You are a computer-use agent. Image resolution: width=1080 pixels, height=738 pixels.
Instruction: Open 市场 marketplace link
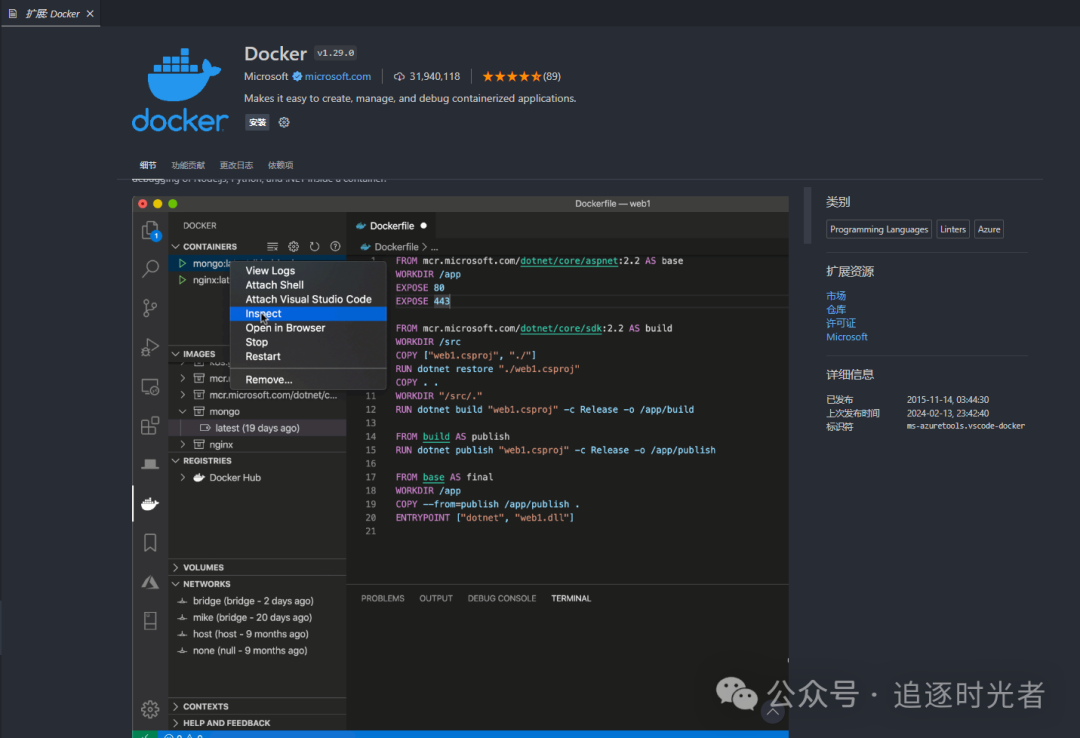click(x=835, y=296)
